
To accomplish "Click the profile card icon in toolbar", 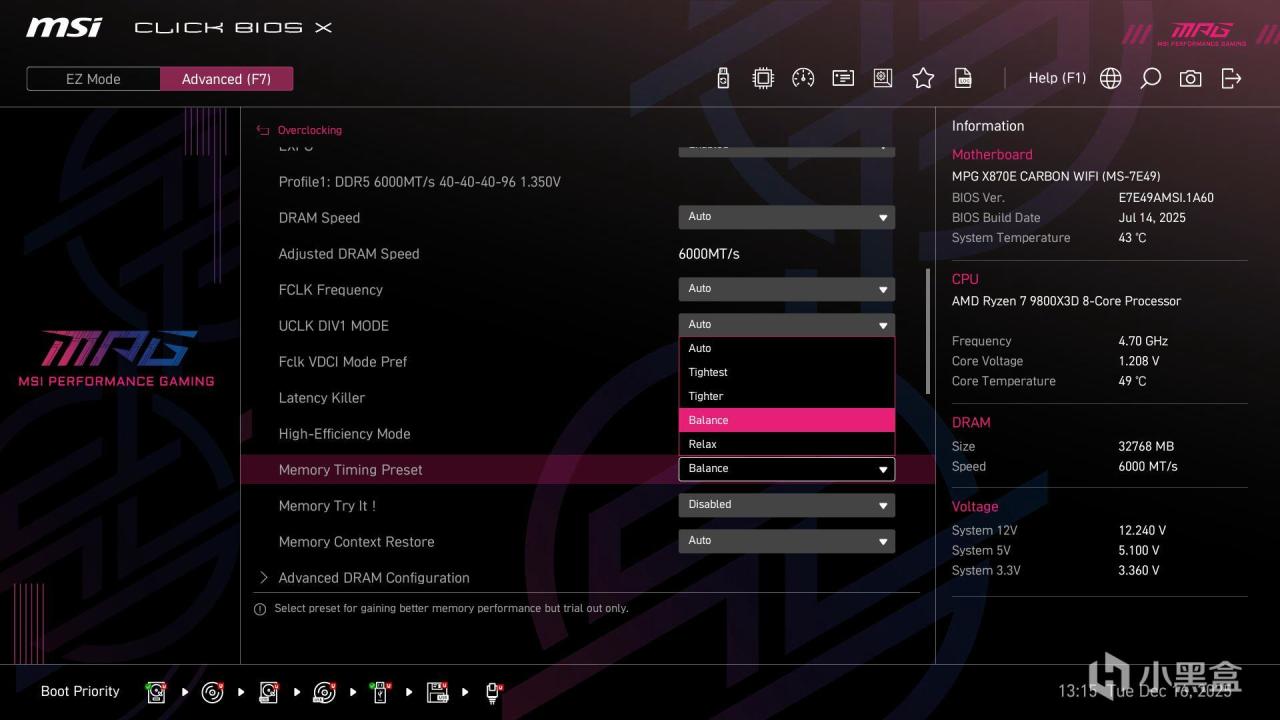I will (x=843, y=78).
